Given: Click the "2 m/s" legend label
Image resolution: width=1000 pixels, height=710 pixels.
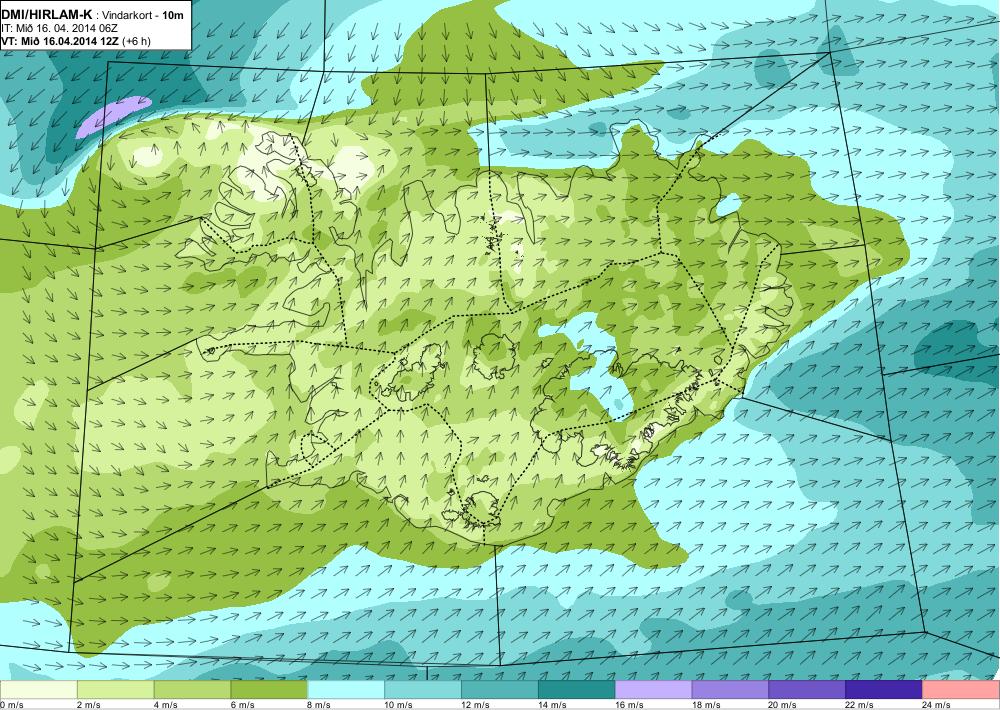Looking at the screenshot, I should (89, 705).
